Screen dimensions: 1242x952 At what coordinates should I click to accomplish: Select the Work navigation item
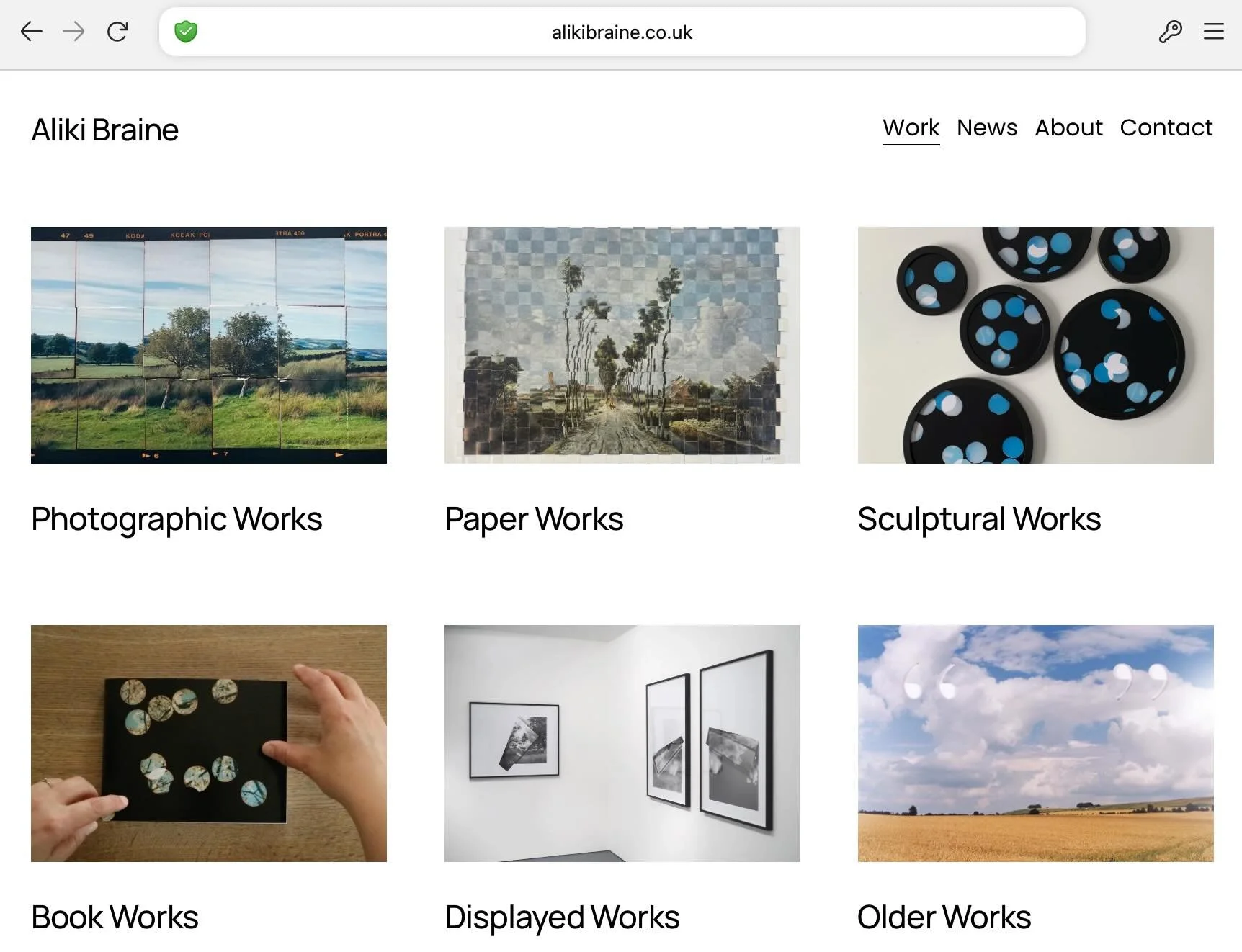911,127
